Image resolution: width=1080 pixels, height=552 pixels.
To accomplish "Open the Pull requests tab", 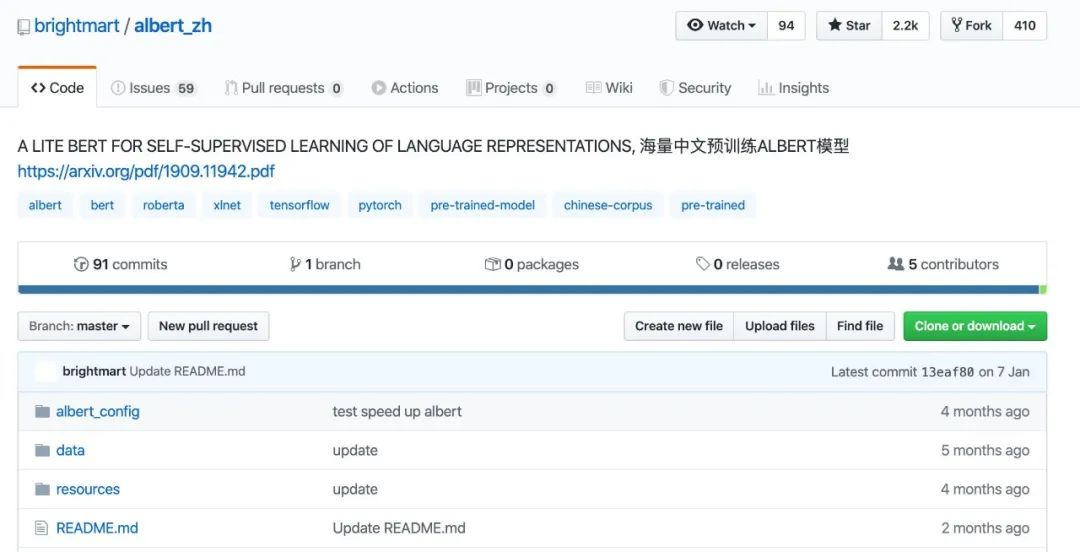I will (284, 88).
